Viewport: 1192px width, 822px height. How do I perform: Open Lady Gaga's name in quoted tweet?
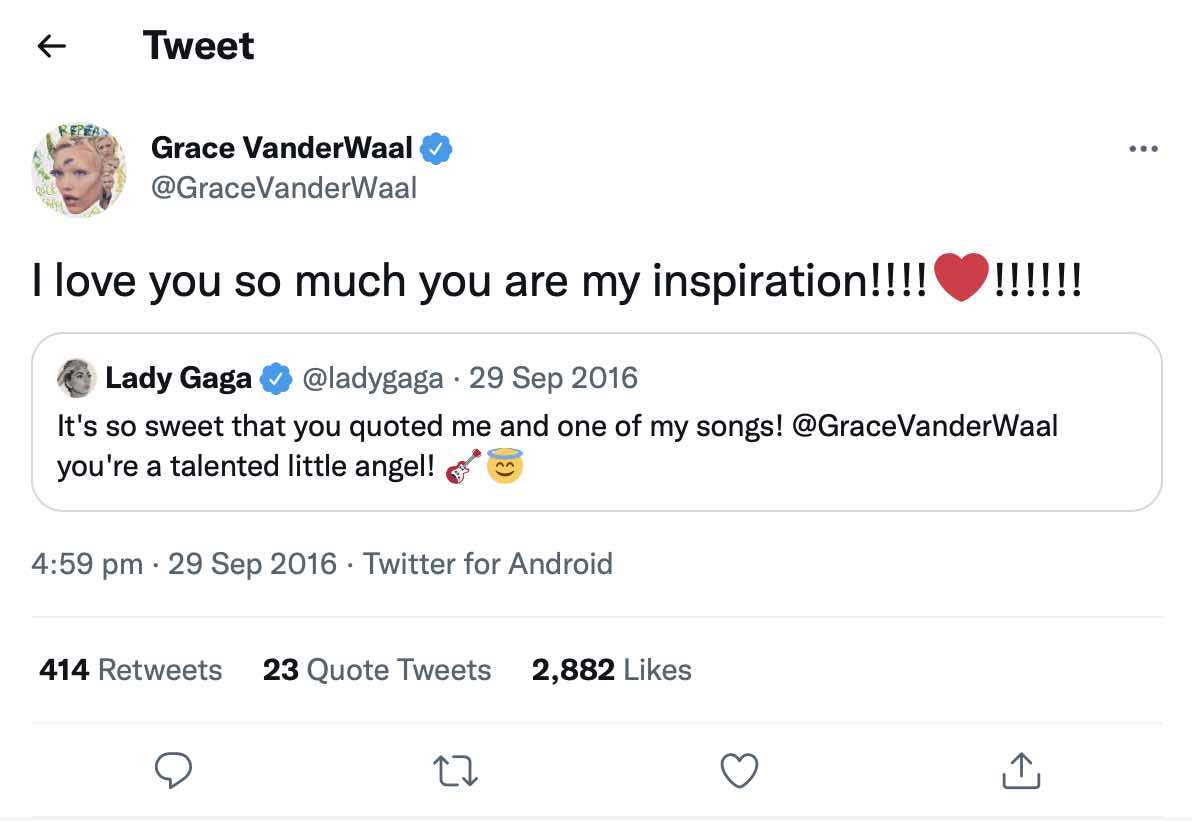point(178,378)
